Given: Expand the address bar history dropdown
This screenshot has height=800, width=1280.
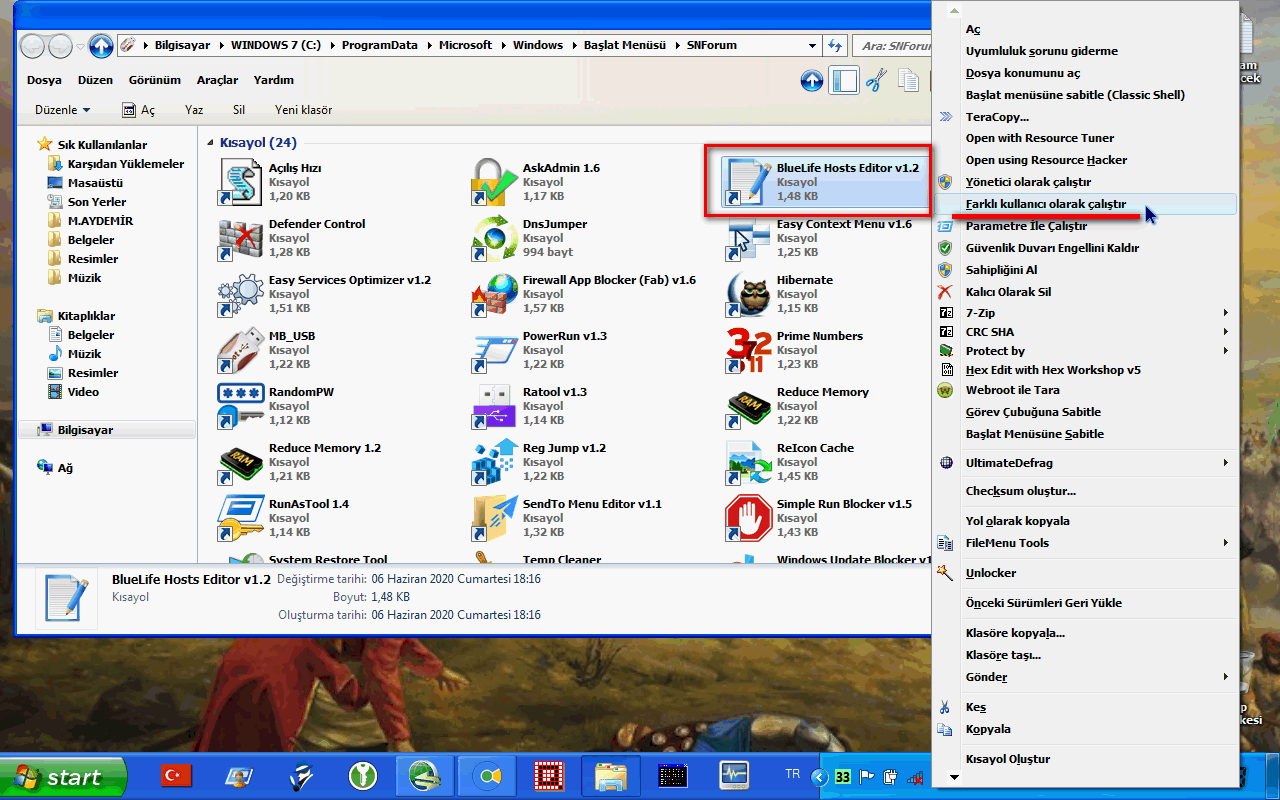Looking at the screenshot, I should pos(813,45).
